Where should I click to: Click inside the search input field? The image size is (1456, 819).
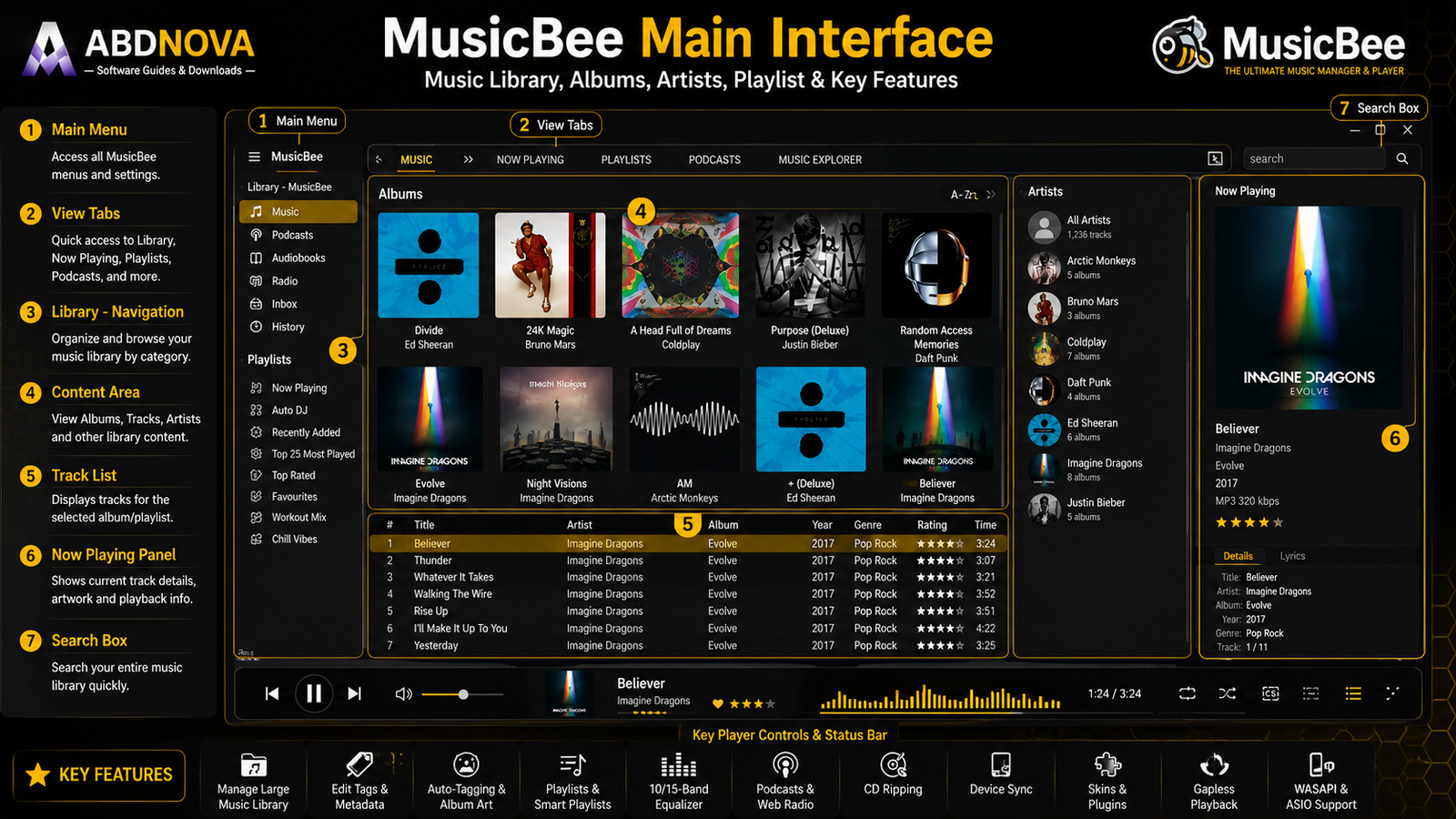pyautogui.click(x=1313, y=158)
